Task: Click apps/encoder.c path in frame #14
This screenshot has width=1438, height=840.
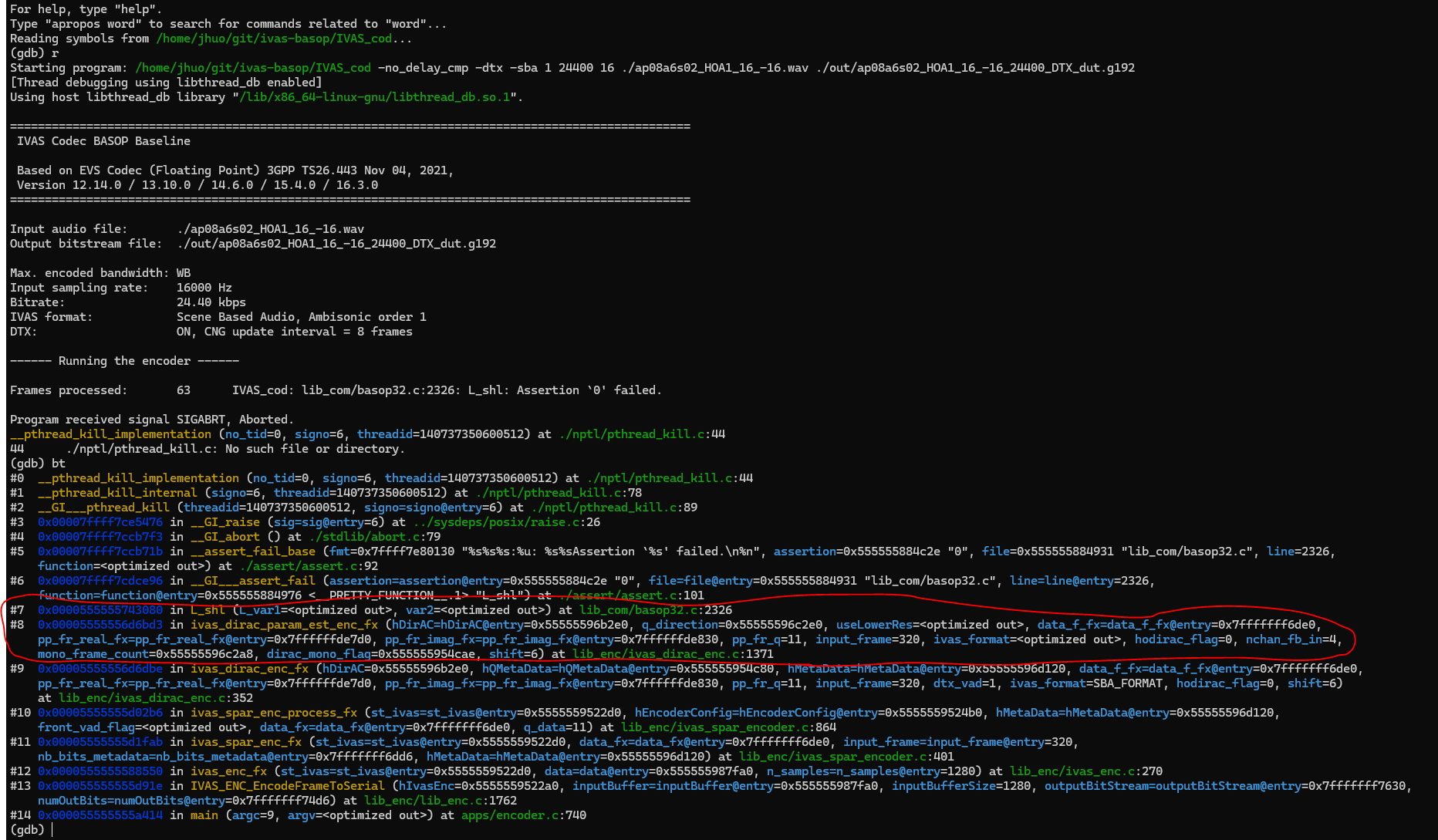Action: pyautogui.click(x=509, y=815)
